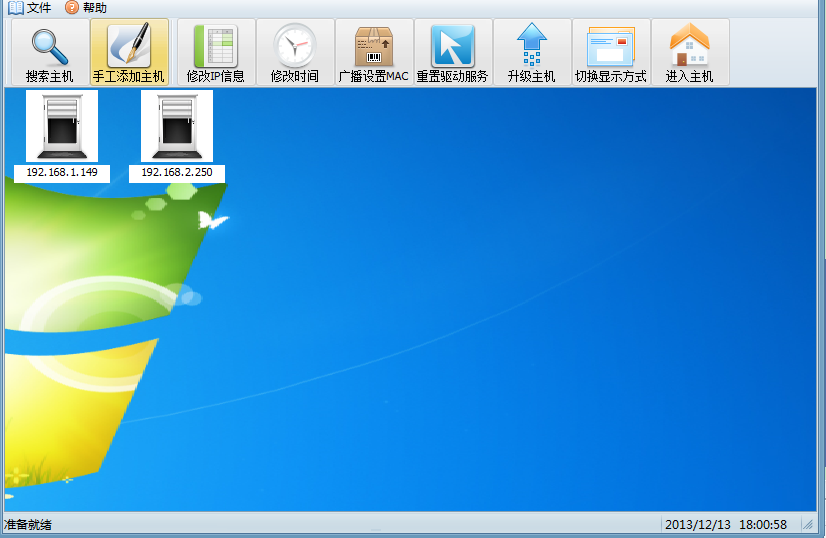Click the time 18:00:58 in status bar

pyautogui.click(x=763, y=525)
